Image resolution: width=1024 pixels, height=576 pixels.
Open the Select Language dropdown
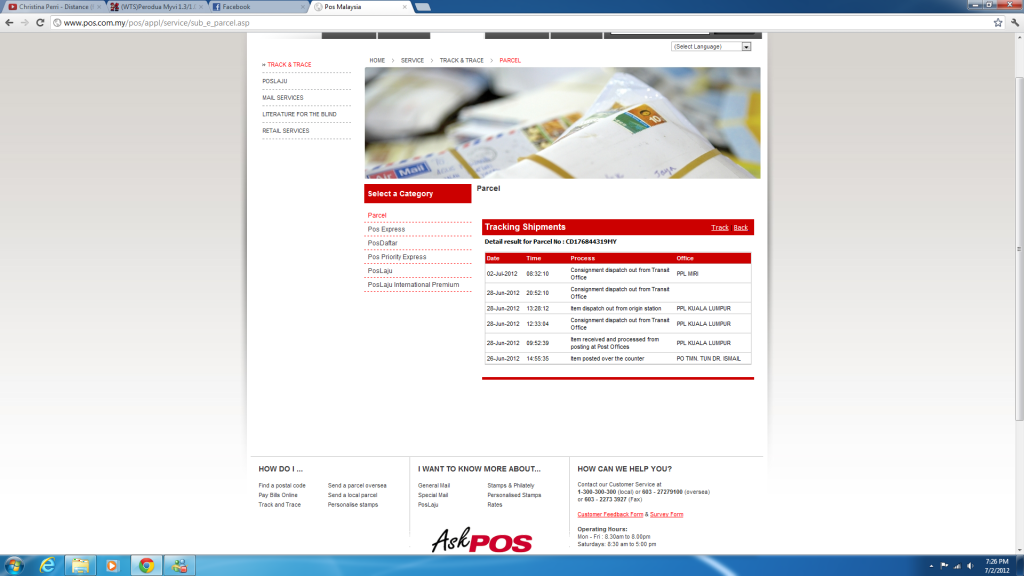pos(712,47)
